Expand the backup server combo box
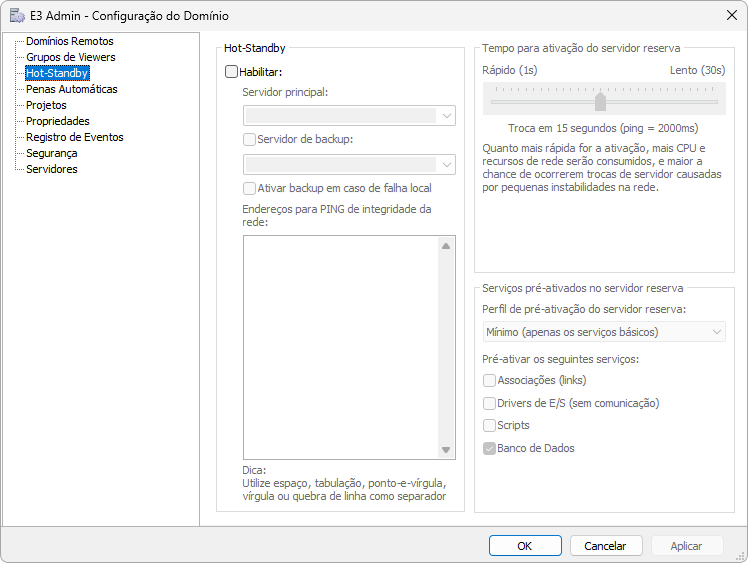748x563 pixels. (x=350, y=164)
